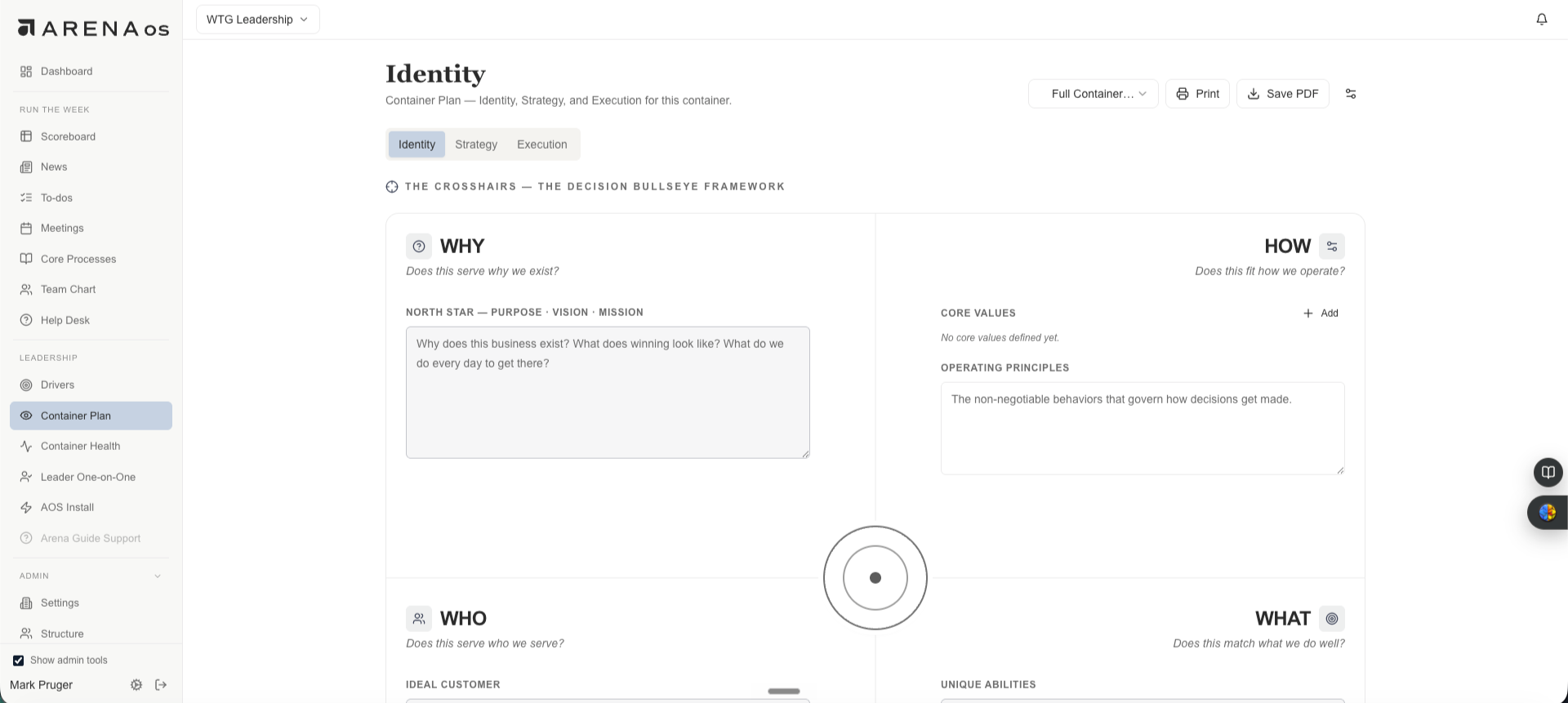The height and width of the screenshot is (703, 1568).
Task: Click the WHO people icon
Action: [x=419, y=619]
